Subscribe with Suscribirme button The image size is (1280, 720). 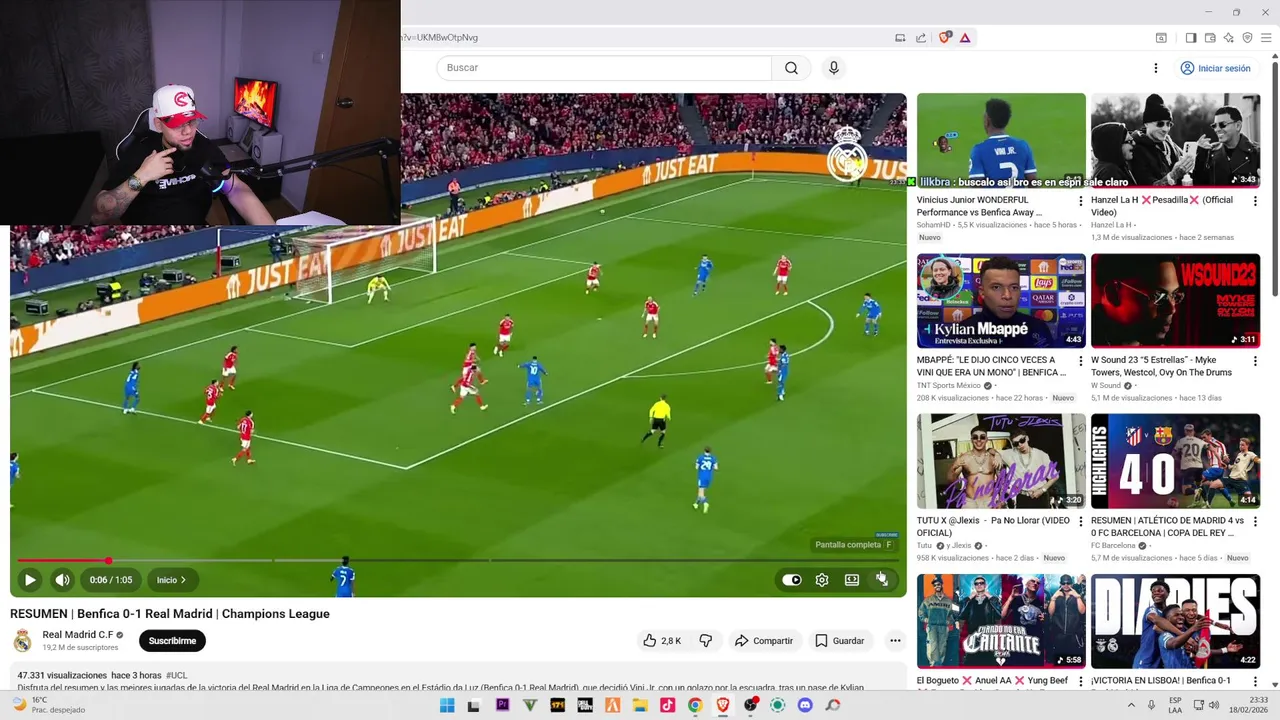click(172, 641)
